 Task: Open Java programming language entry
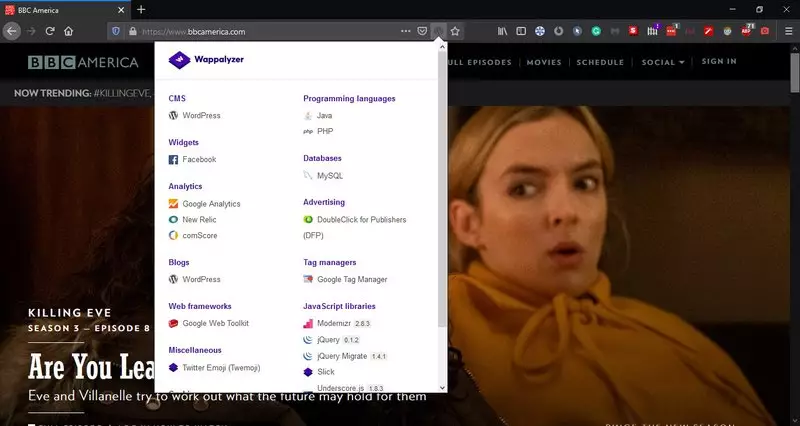318,116
